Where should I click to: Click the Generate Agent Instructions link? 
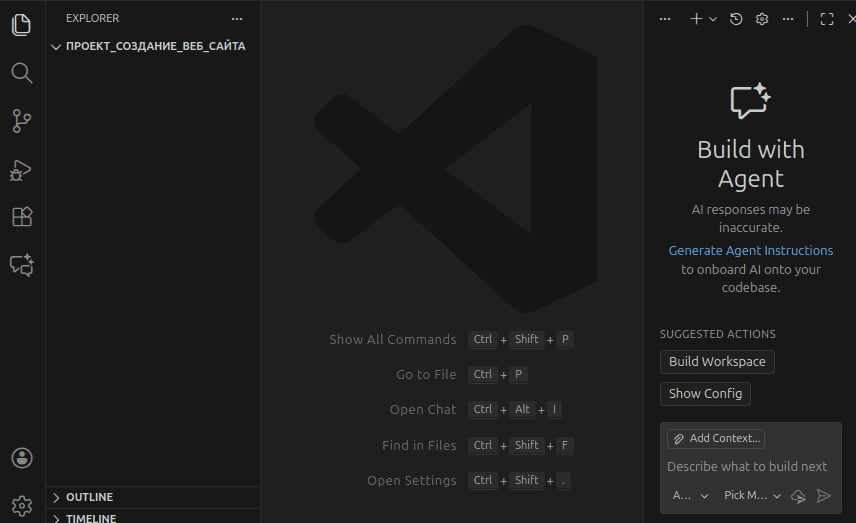750,250
